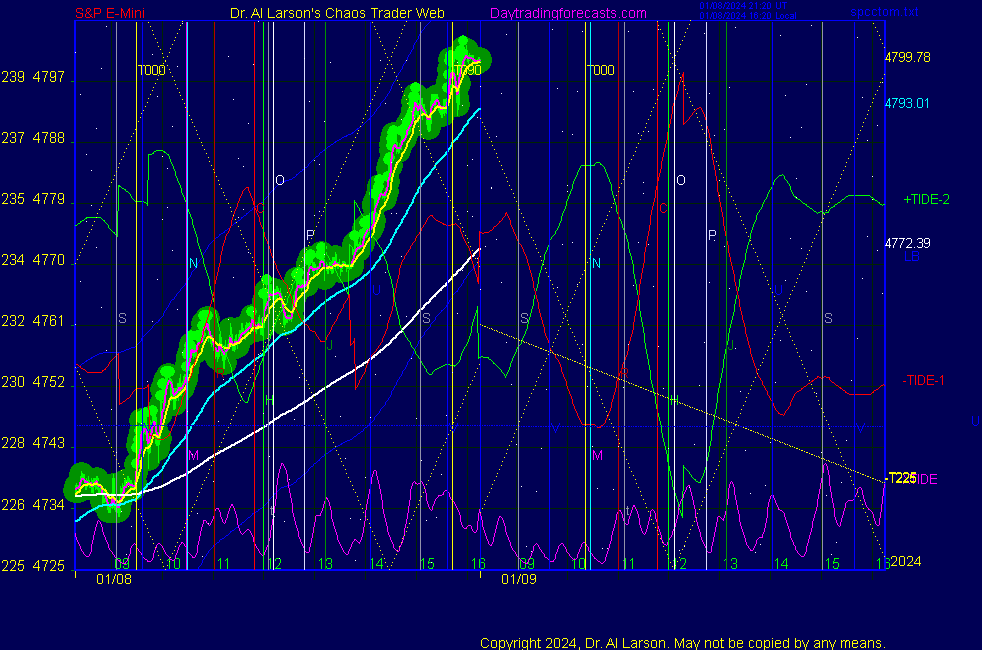
Task: Click the +TIDE-2 legend label
Action: point(926,199)
